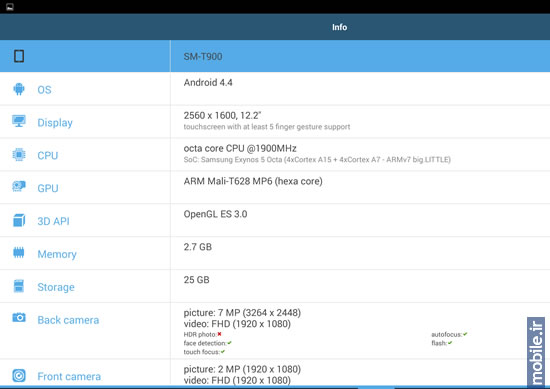Click the Android 4.4 value
550x389 pixels.
point(208,82)
